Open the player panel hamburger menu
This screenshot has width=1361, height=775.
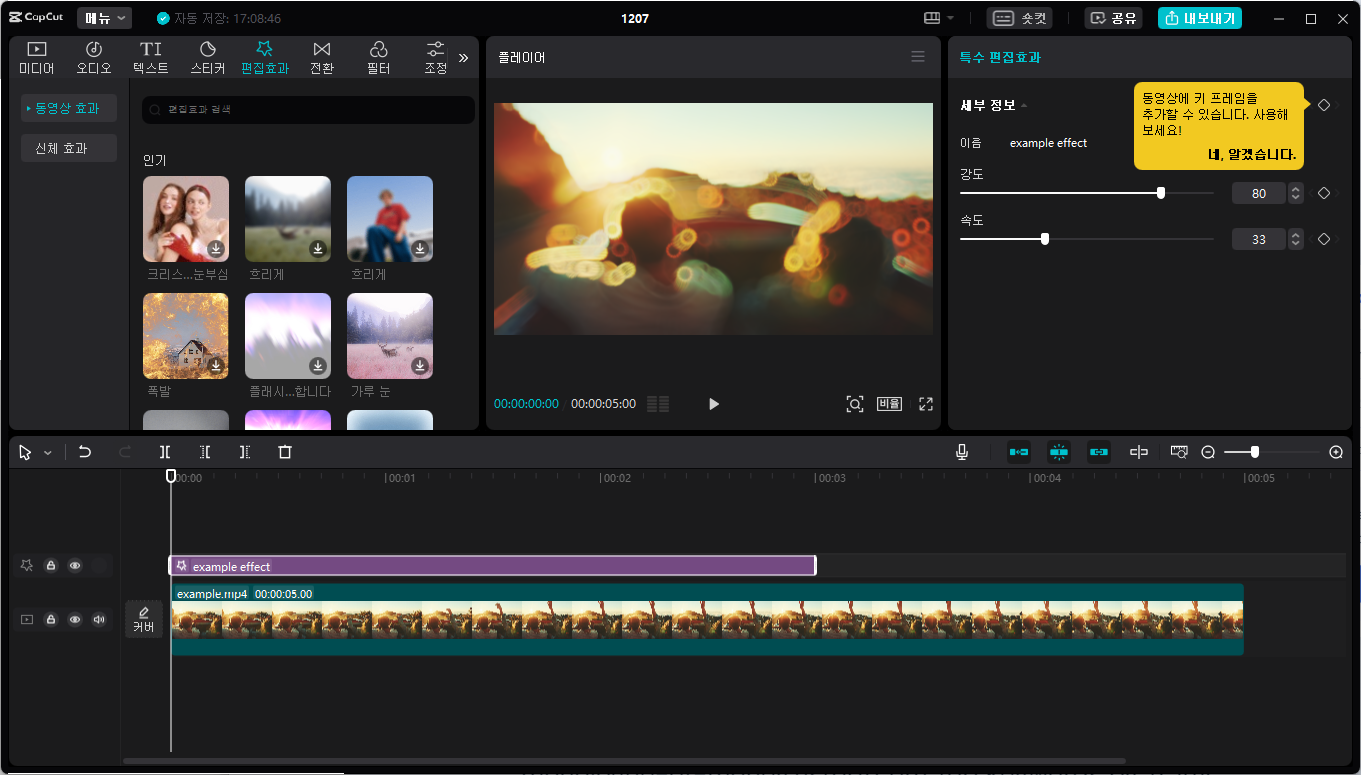pos(918,57)
